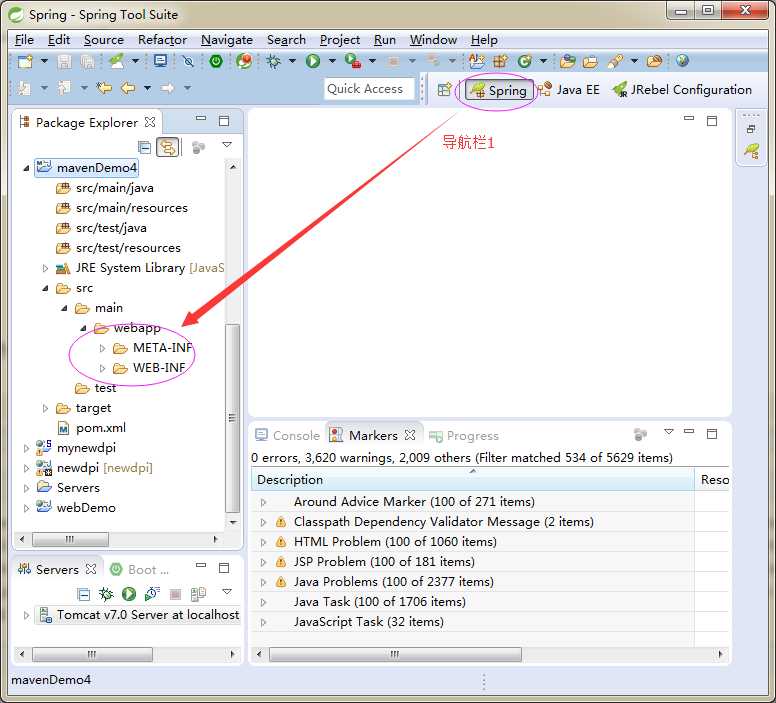
Task: Click Start server in debug mode icon
Action: 106,594
